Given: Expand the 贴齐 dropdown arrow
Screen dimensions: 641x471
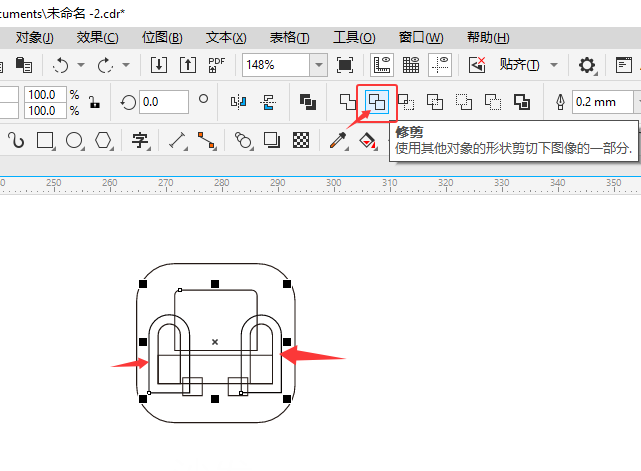Looking at the screenshot, I should pos(554,65).
